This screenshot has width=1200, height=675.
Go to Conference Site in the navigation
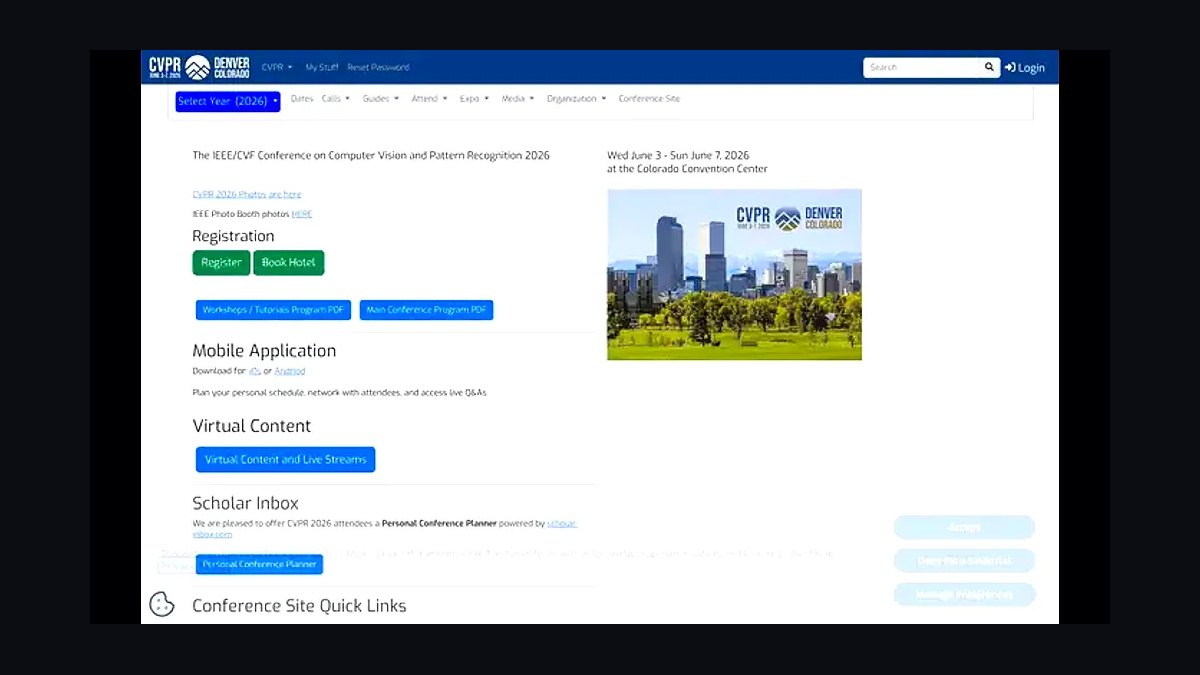pos(649,99)
